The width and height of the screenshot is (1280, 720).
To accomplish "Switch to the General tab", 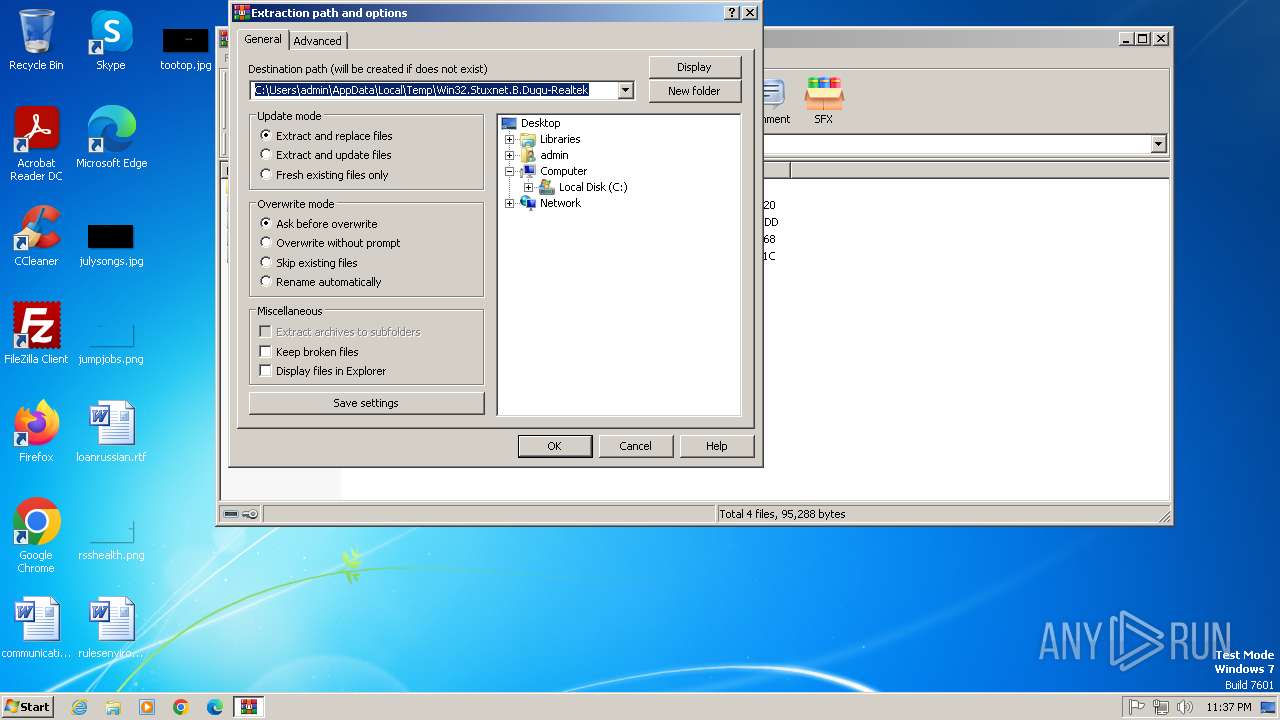I will (263, 39).
